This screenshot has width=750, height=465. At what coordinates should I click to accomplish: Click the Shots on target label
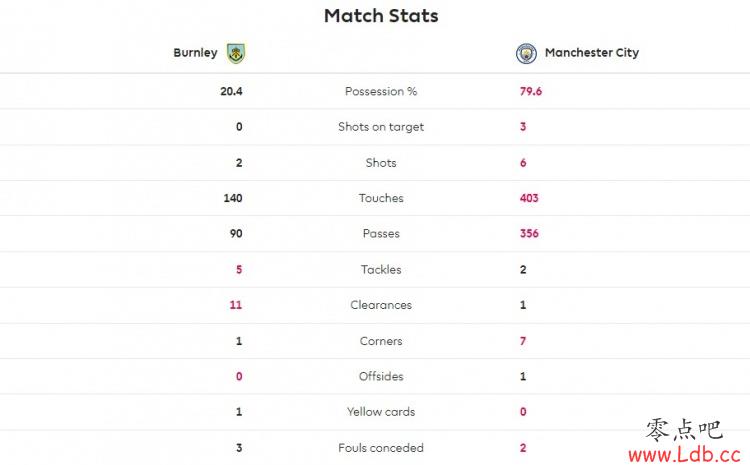point(381,127)
